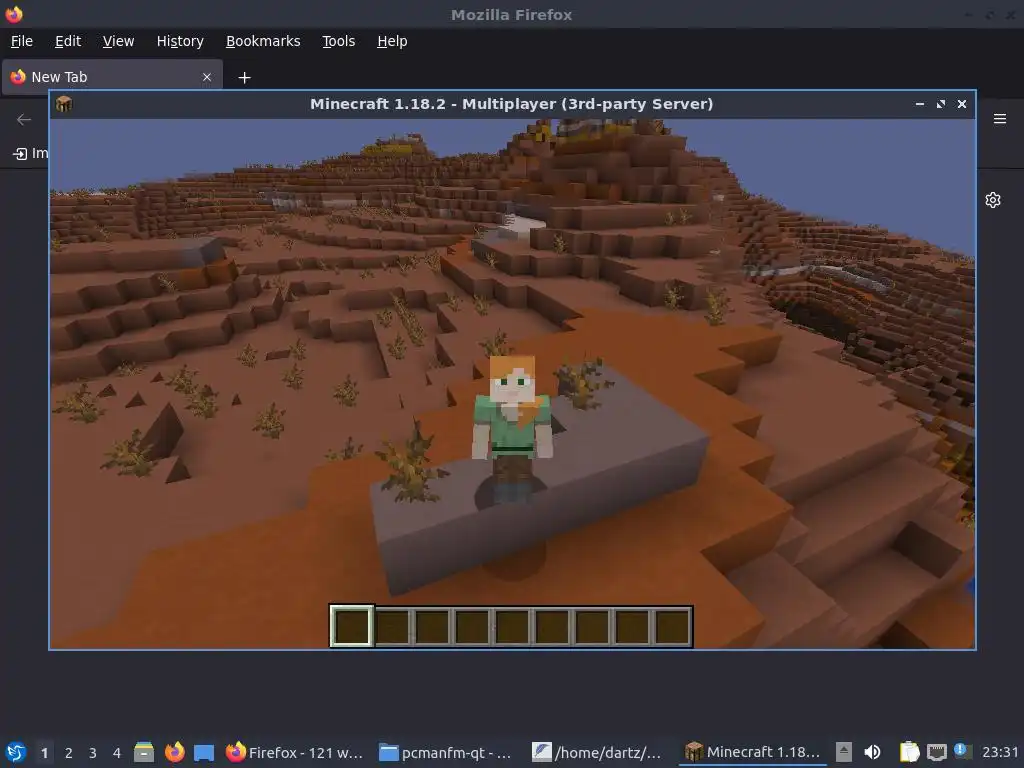Select the second Minecraft hotbar slot
Image resolution: width=1024 pixels, height=768 pixels.
pos(392,626)
